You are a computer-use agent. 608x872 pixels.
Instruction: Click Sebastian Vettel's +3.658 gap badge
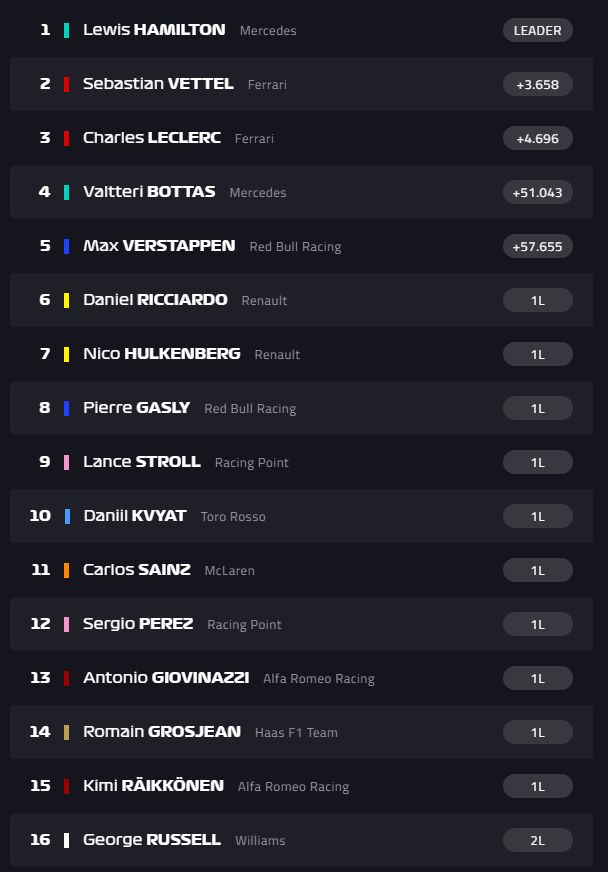click(x=537, y=84)
